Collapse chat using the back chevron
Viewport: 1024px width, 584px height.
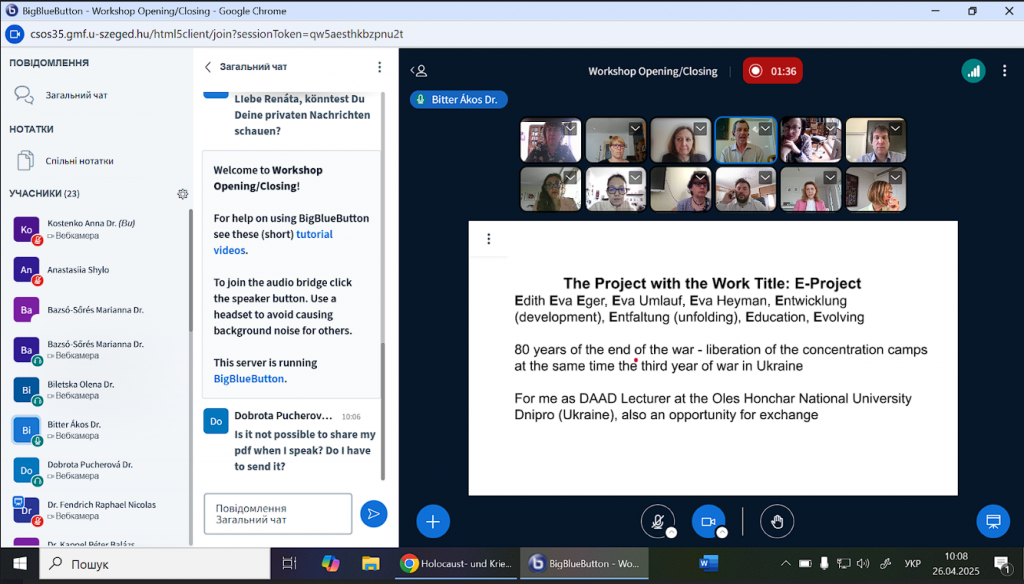point(208,67)
